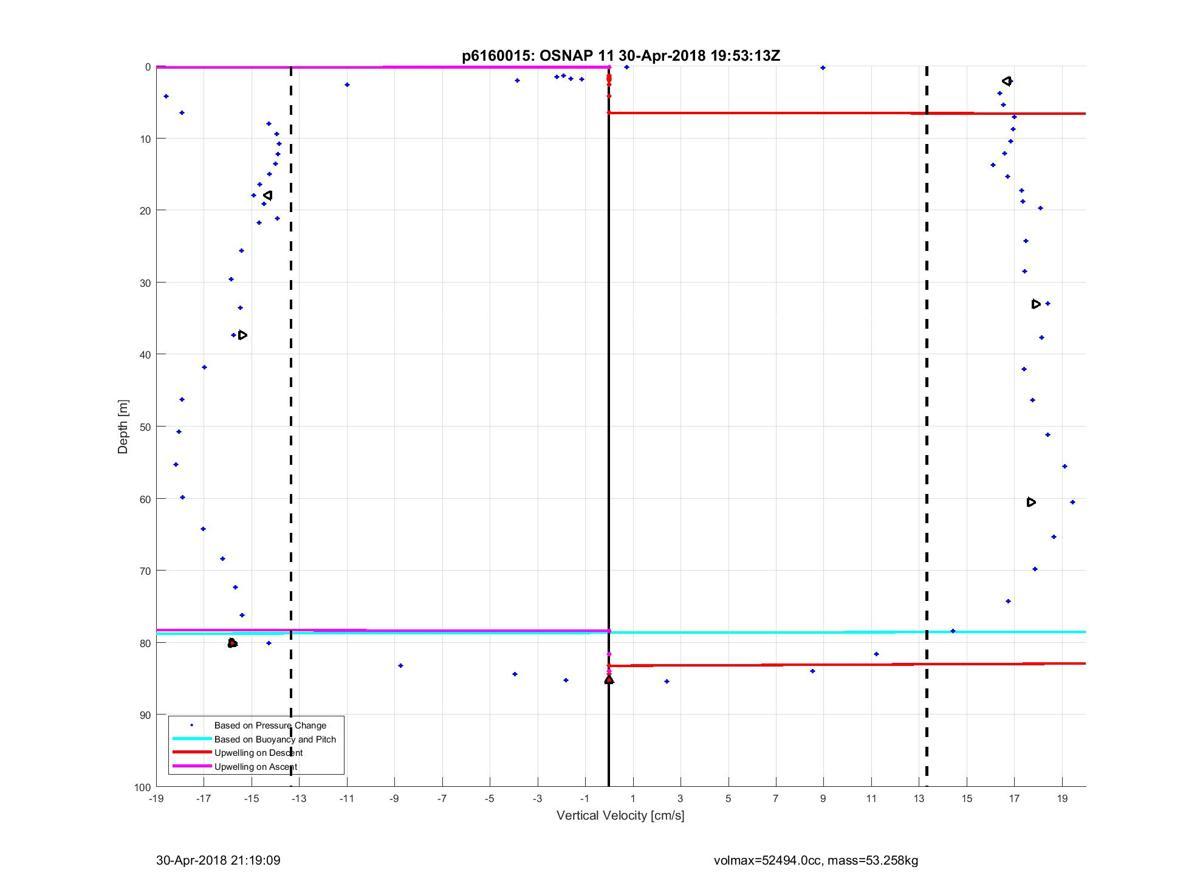Screen dimensions: 1200x885
Task: Click legend entry 'Based on Pressure Change'
Action: click(x=270, y=725)
